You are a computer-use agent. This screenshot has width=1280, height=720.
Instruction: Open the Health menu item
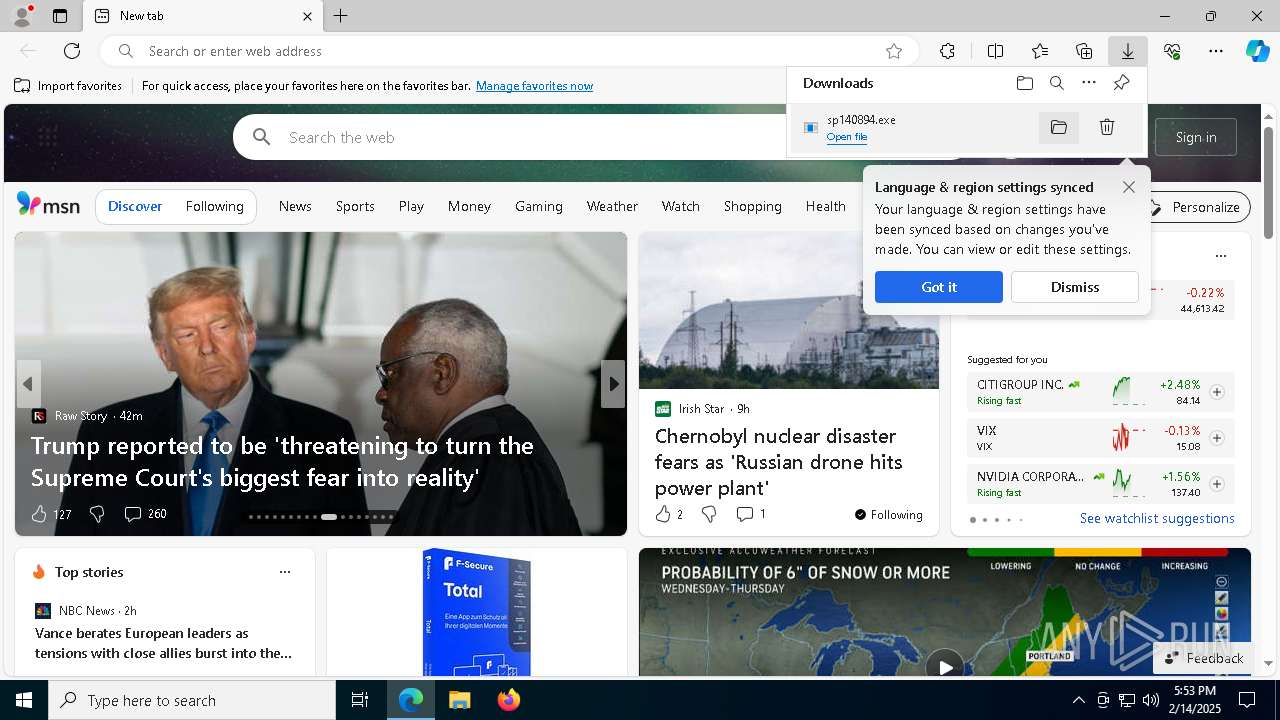(x=825, y=206)
